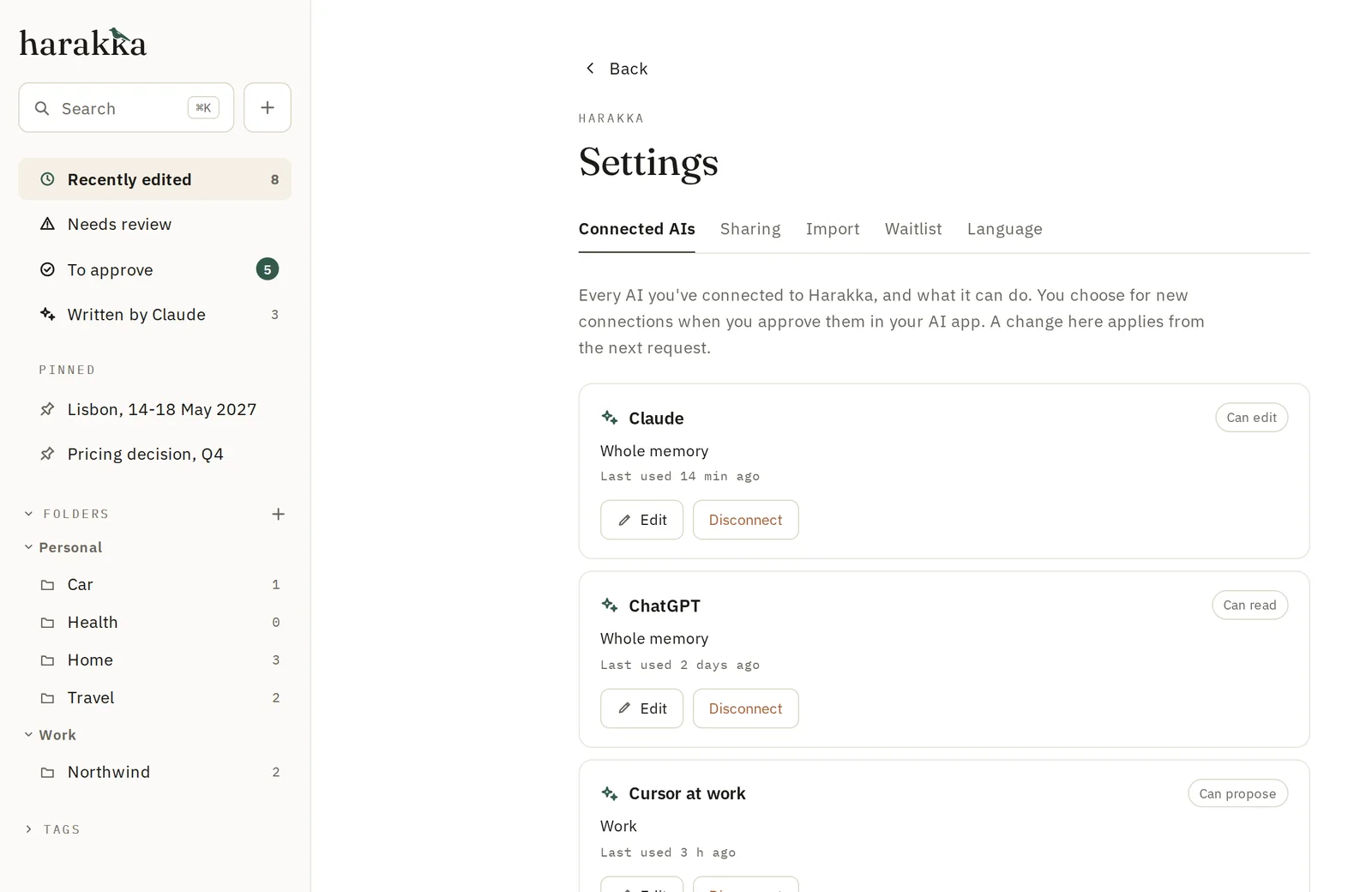
Task: Click the sparkle icon beside Written by Claude
Action: (48, 314)
